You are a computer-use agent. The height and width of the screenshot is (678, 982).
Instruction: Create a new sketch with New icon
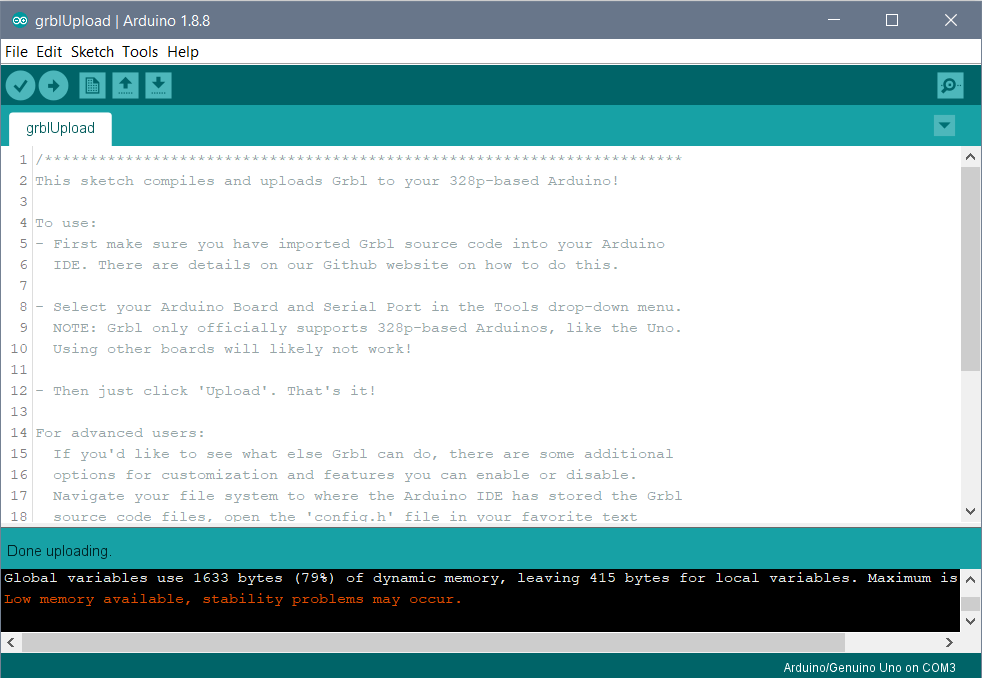[92, 85]
